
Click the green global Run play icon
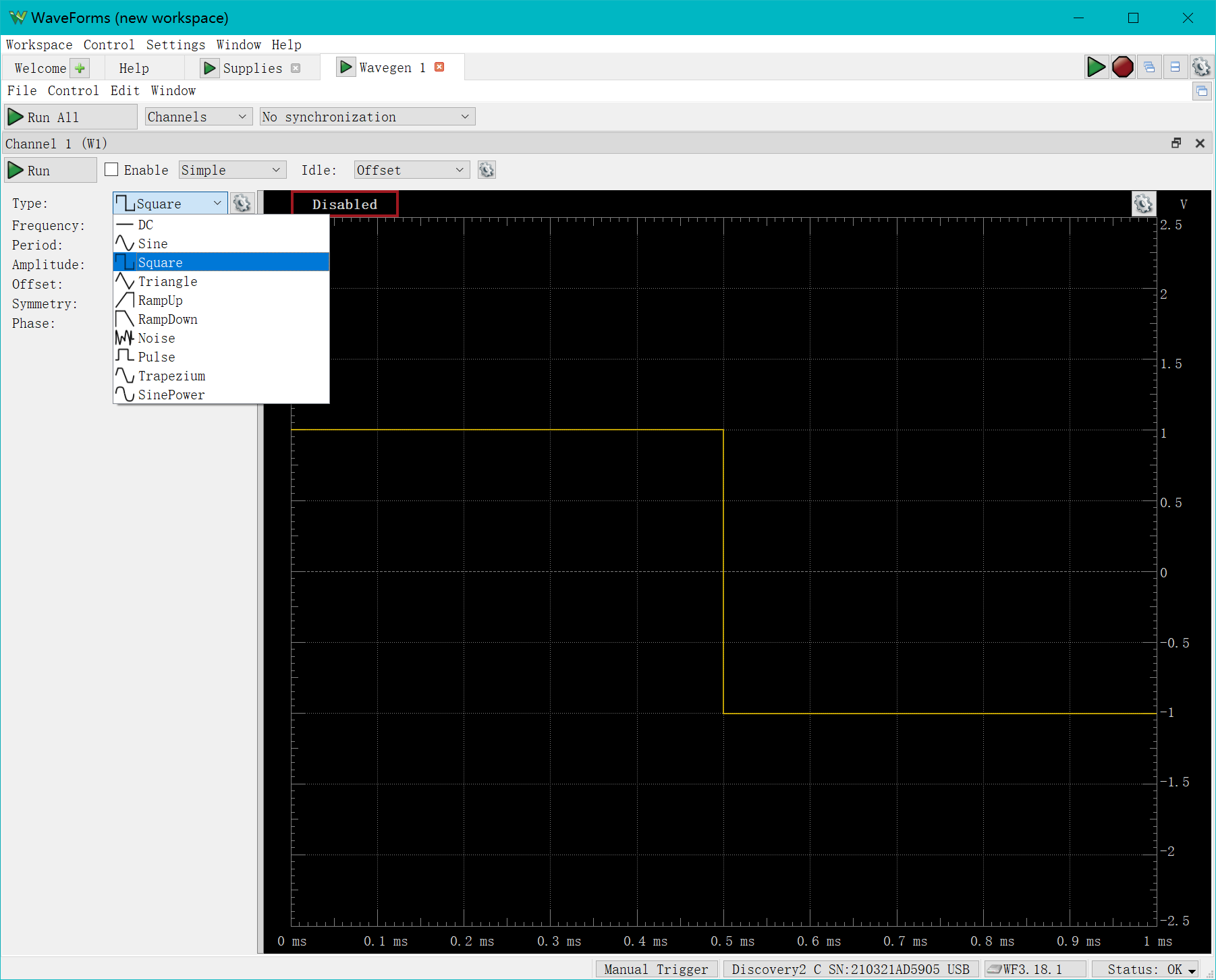pyautogui.click(x=1097, y=67)
